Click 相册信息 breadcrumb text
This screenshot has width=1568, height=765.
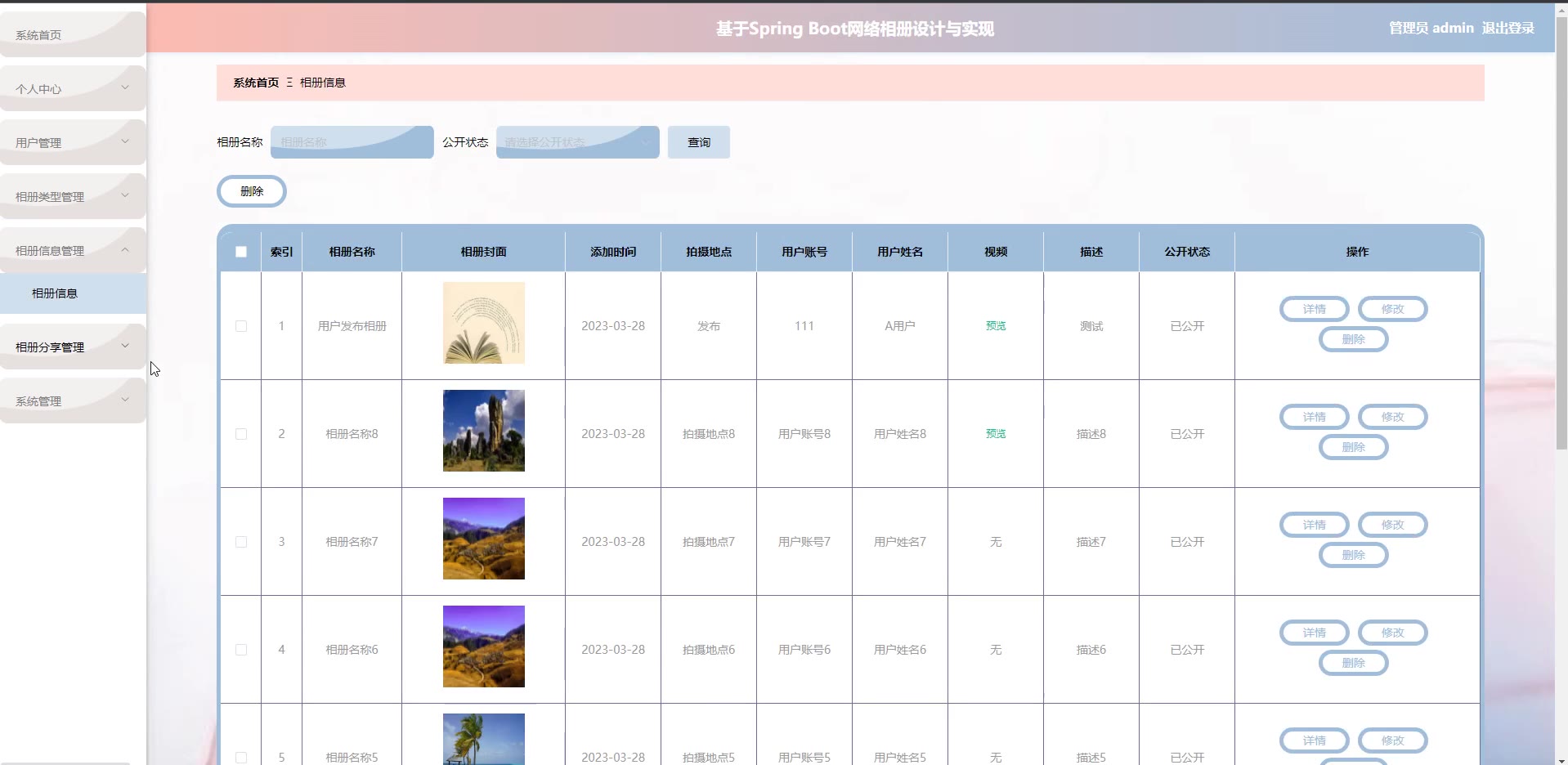tap(323, 83)
